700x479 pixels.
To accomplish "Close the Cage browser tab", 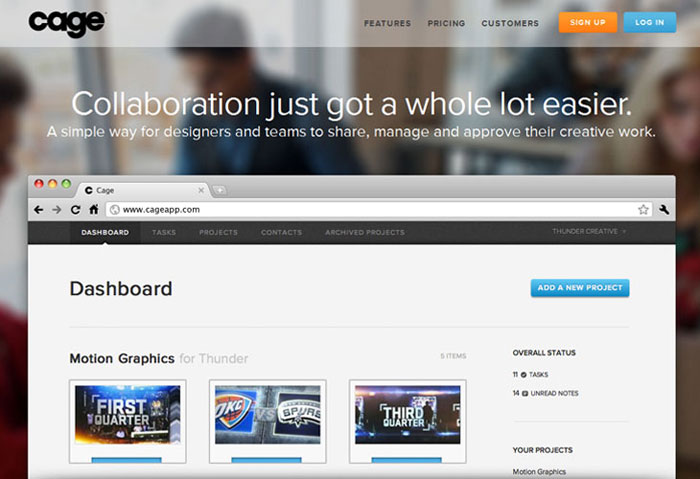I will click(x=201, y=189).
